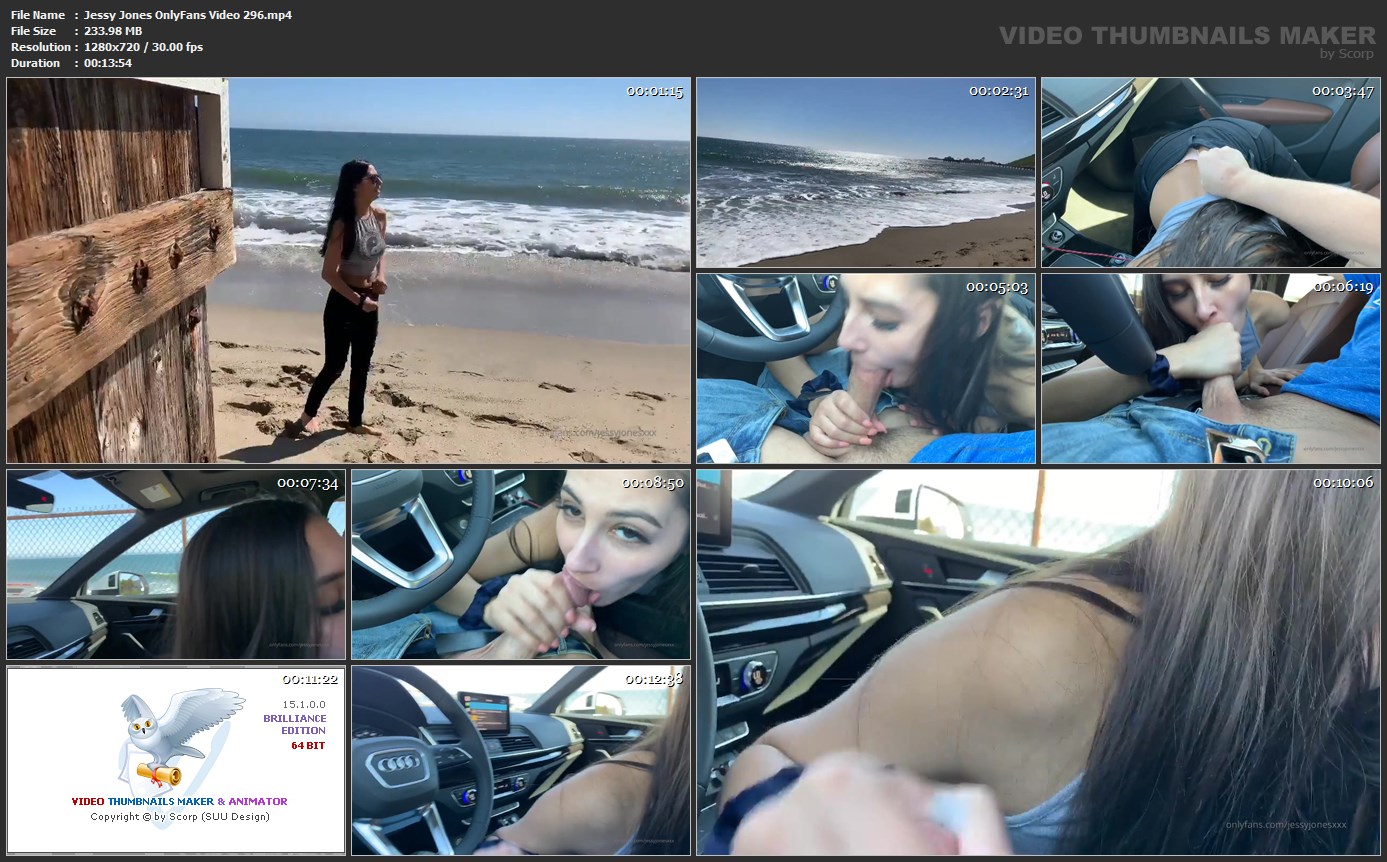This screenshot has height=862, width=1387.
Task: Click the 00:08:50 timestamp label
Action: click(x=654, y=483)
